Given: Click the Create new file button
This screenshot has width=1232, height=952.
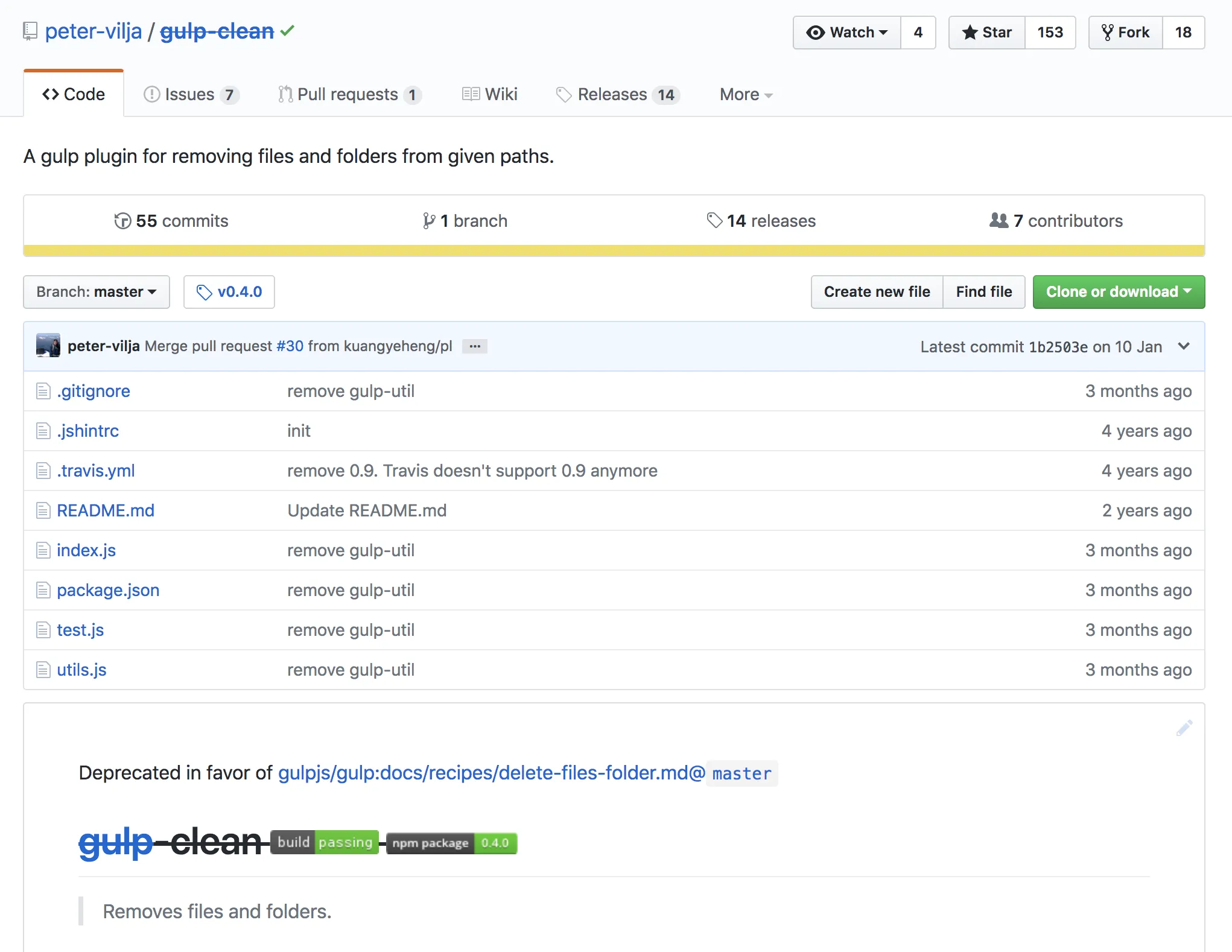Looking at the screenshot, I should coord(876,292).
